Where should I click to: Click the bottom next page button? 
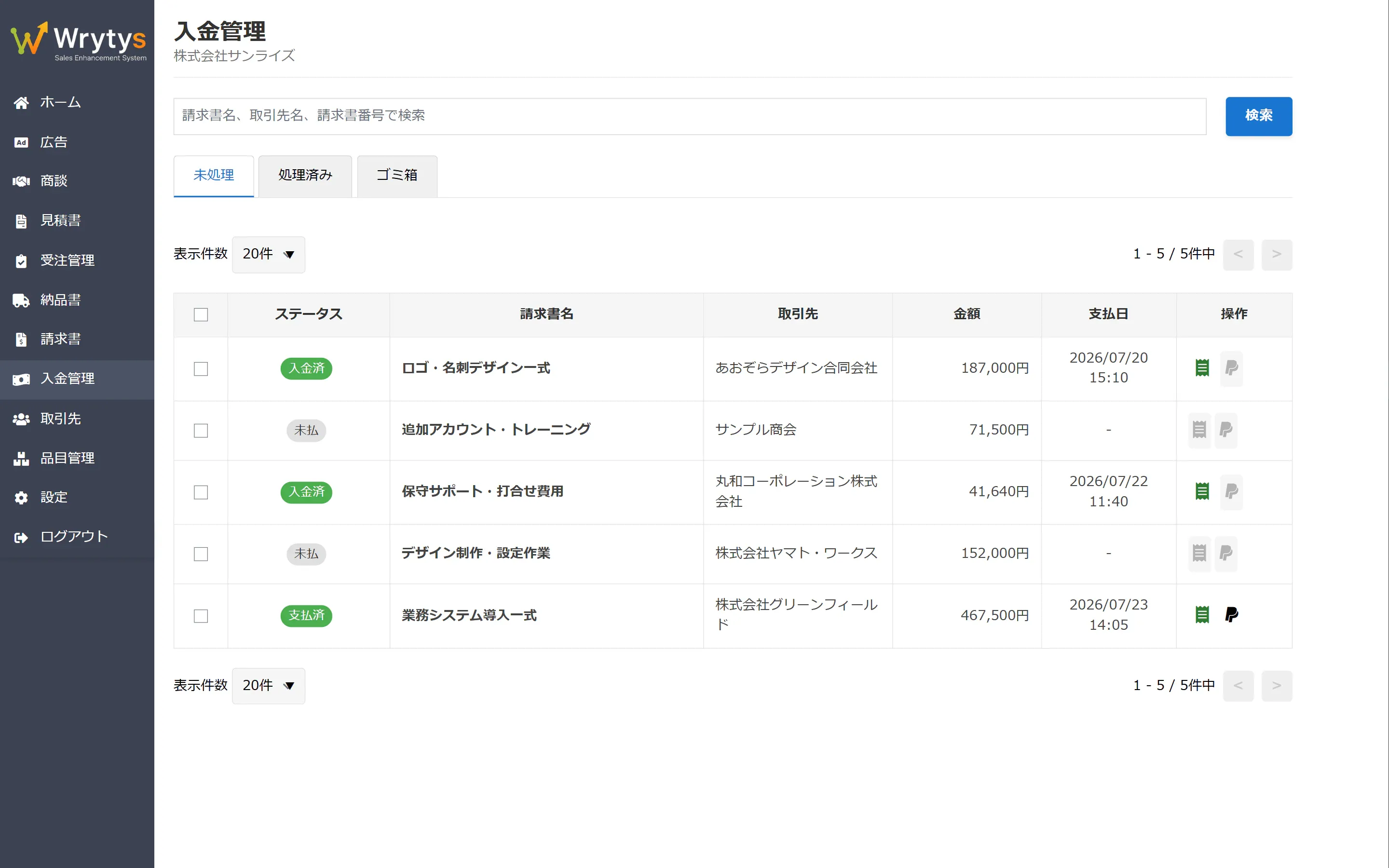[1277, 685]
